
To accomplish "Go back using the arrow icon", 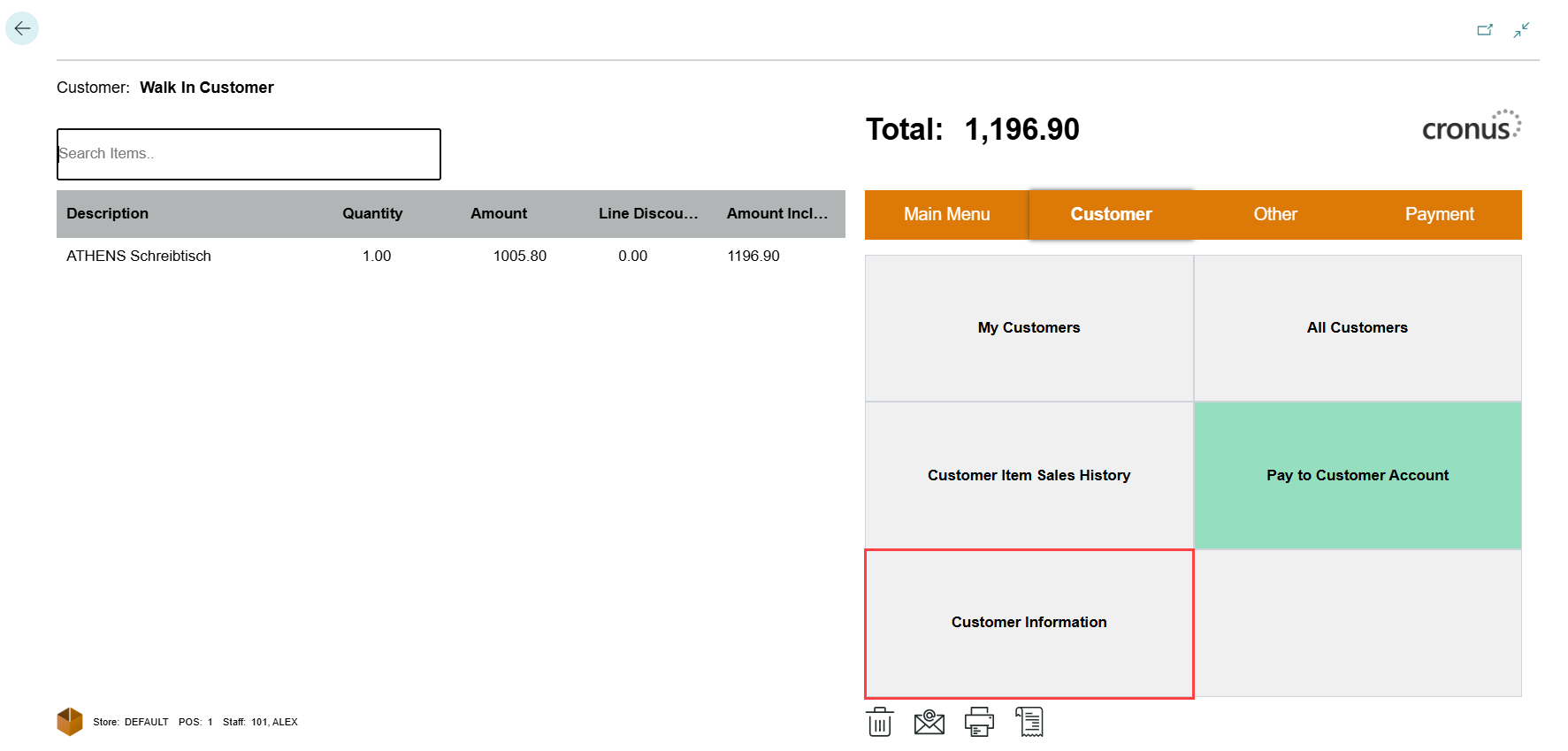I will pyautogui.click(x=22, y=28).
